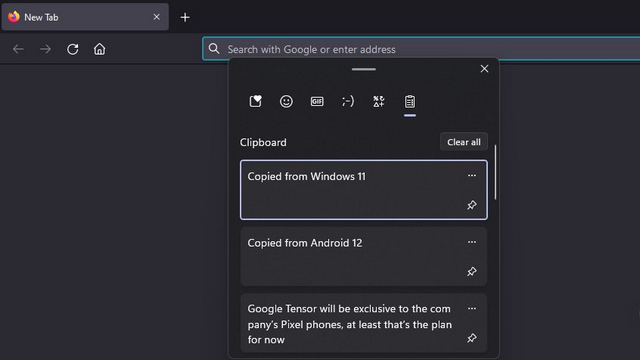Click the clipboard panel drag handle
This screenshot has width=640, height=360.
point(364,69)
